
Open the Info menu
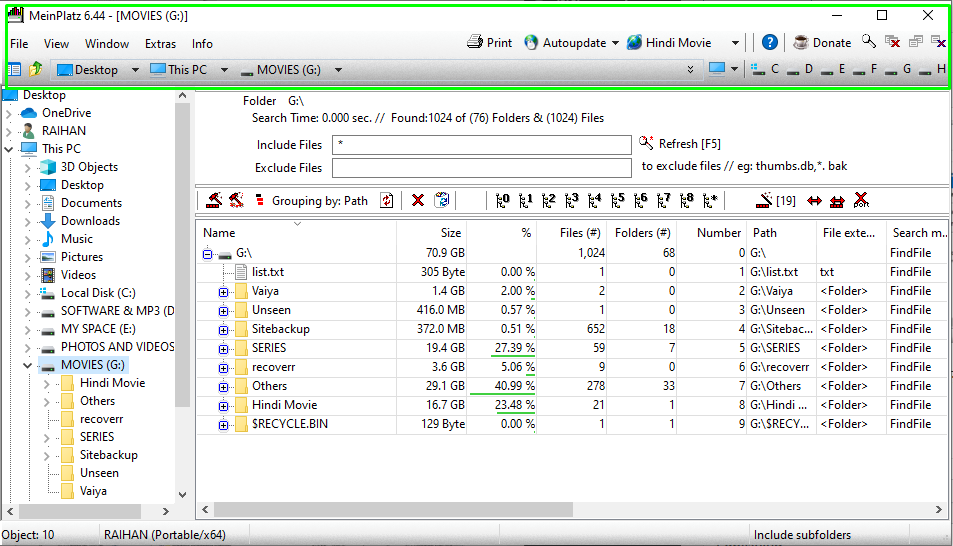coord(202,44)
